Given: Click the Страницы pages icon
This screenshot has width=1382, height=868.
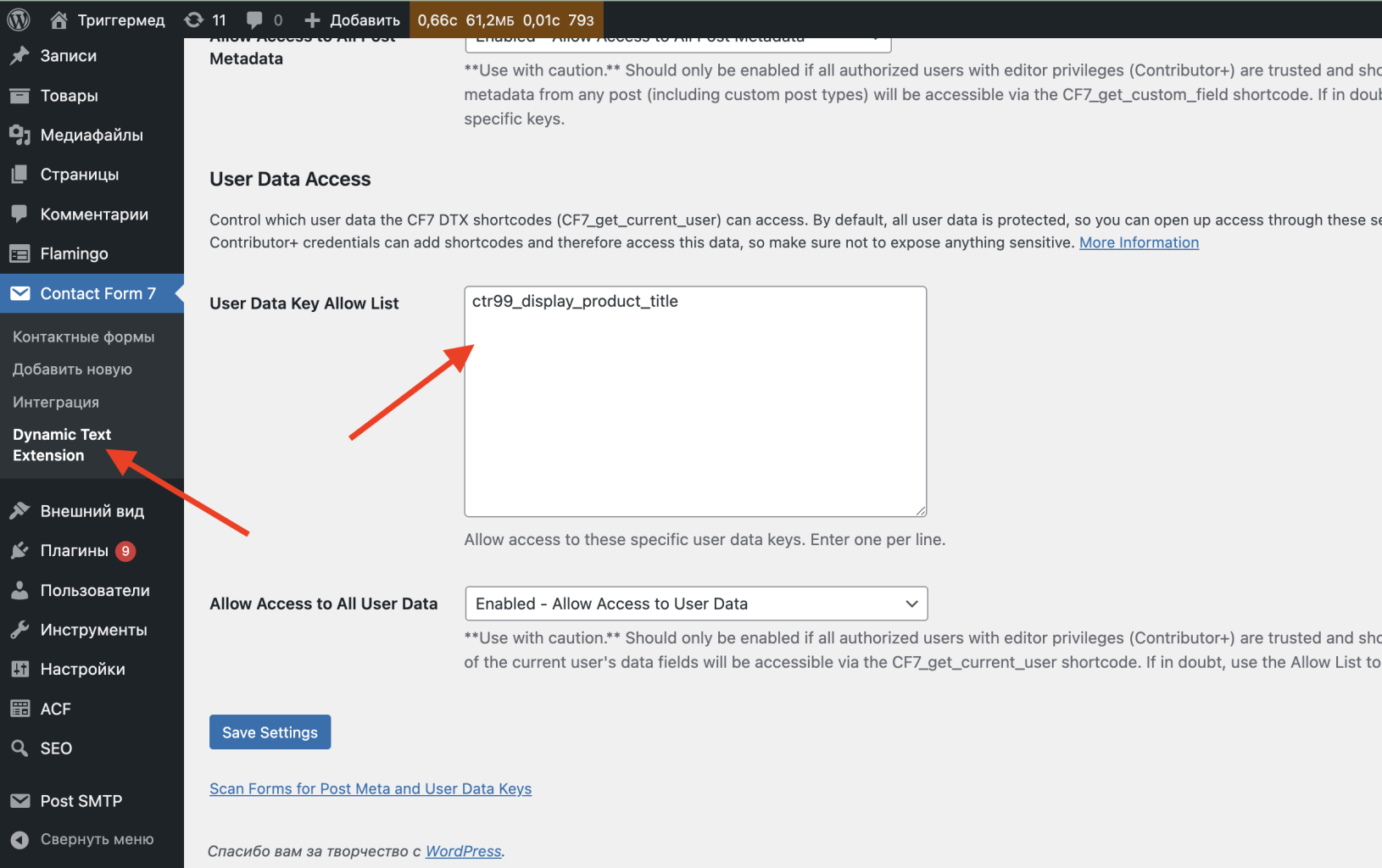Looking at the screenshot, I should (x=20, y=175).
